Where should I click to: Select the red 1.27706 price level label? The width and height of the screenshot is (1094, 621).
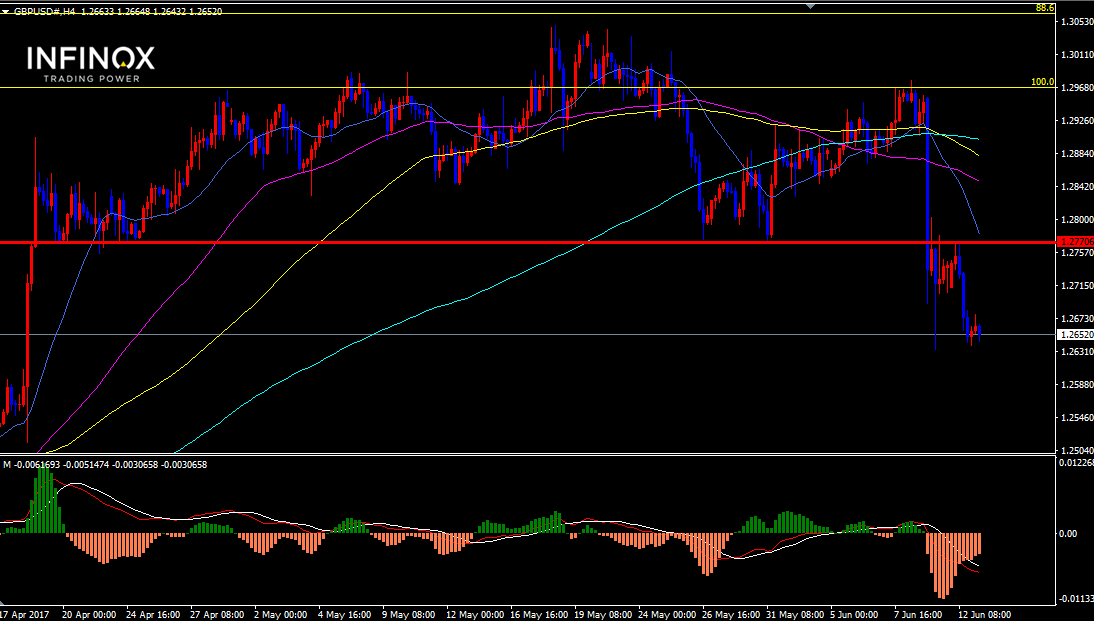coord(1076,241)
